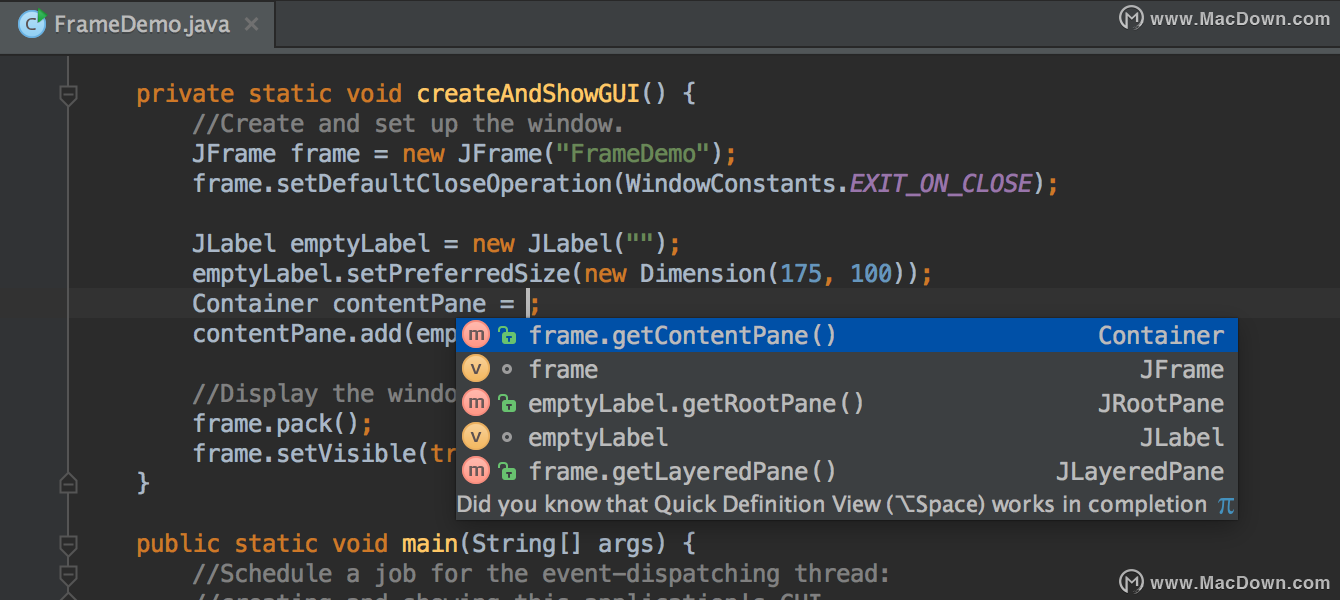The height and width of the screenshot is (600, 1340).
Task: Collapse createAndShowGUI method using gutter arrow
Action: pyautogui.click(x=68, y=93)
